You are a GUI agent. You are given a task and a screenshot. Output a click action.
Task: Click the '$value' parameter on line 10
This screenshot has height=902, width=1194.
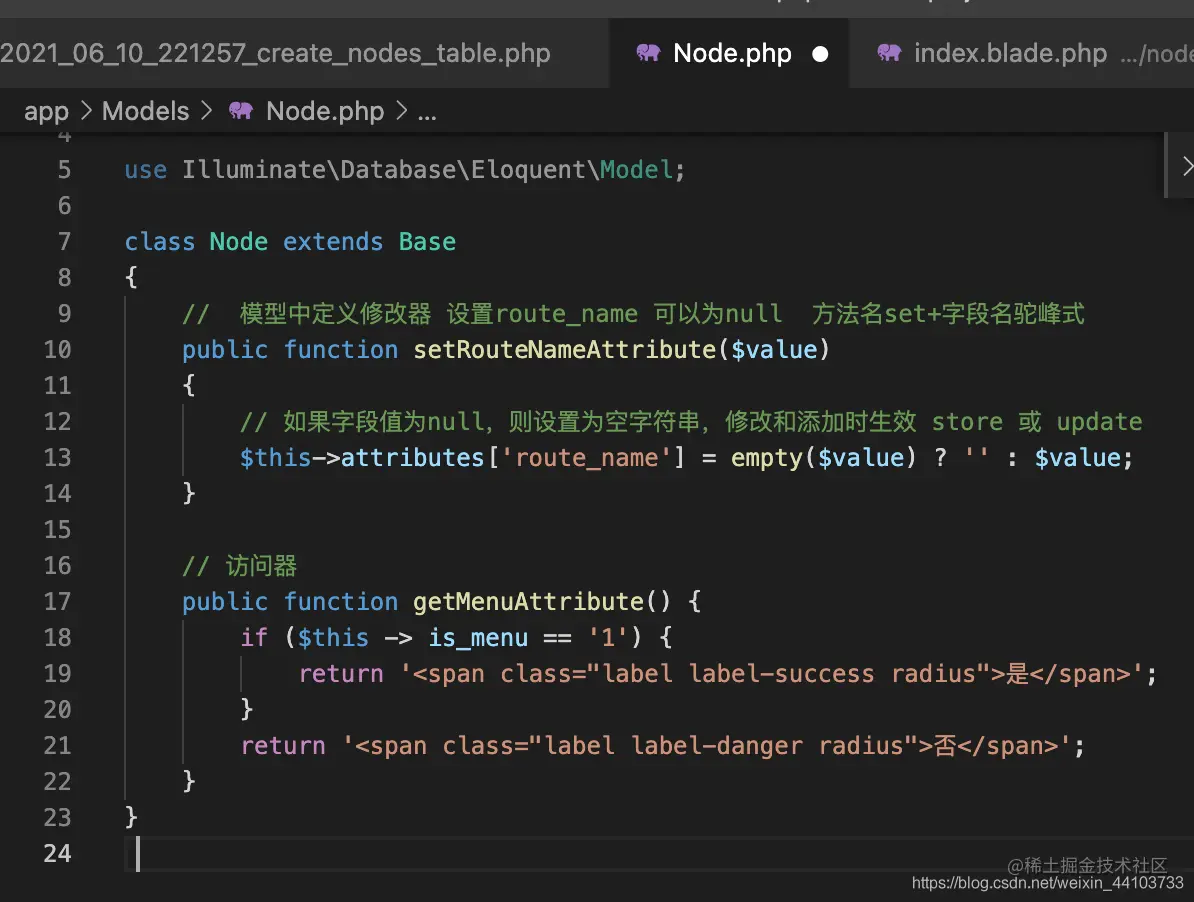[774, 350]
